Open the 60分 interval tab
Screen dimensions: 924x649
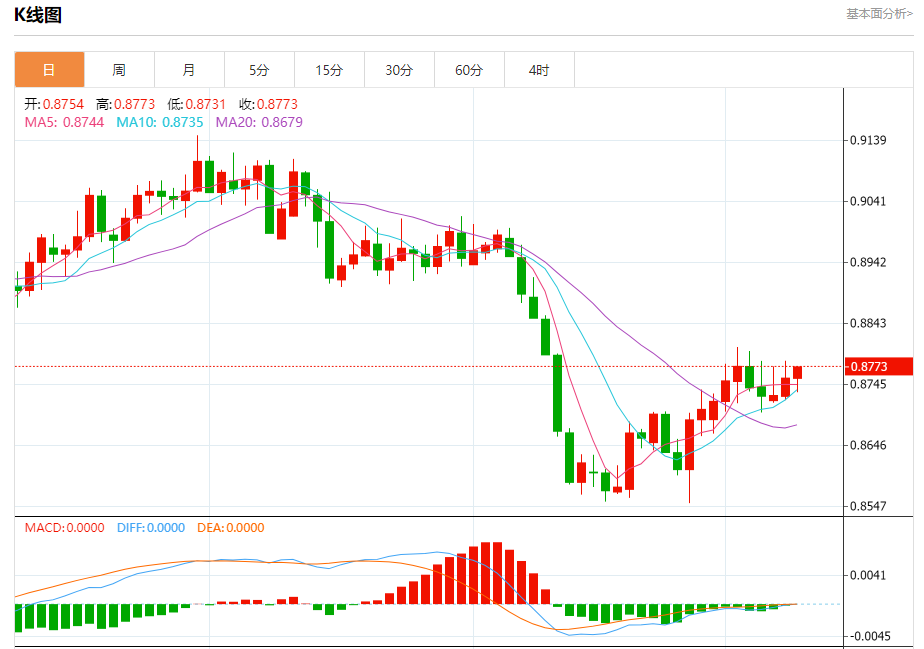(x=469, y=70)
